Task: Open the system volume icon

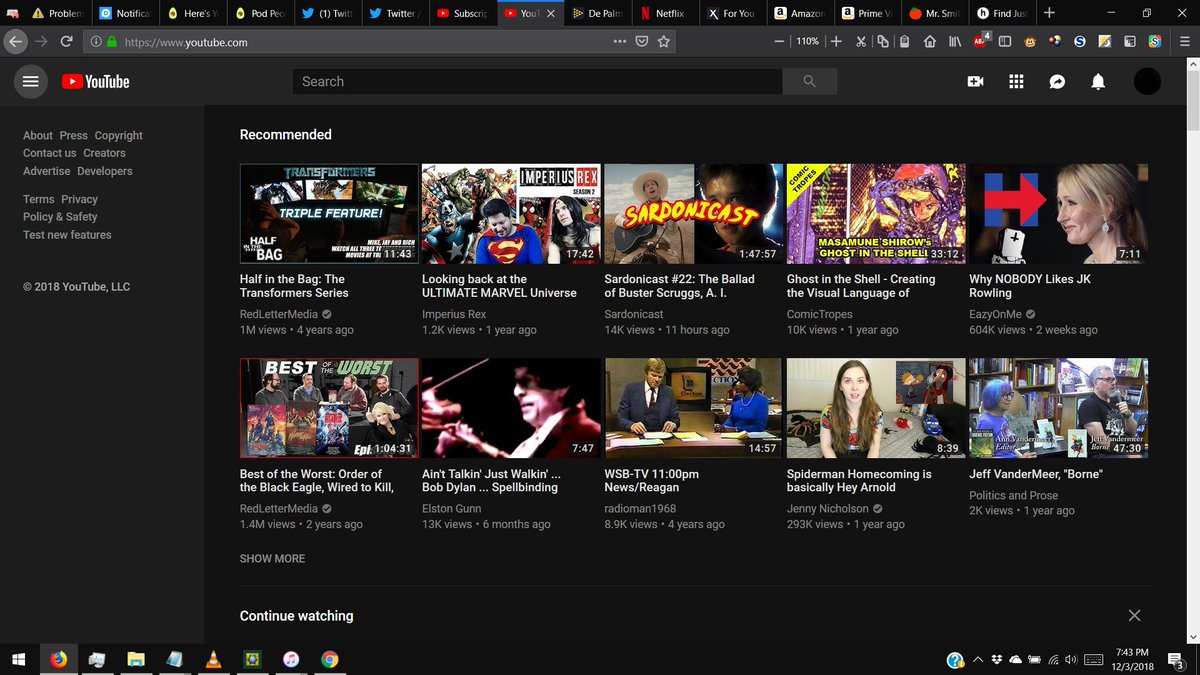Action: (1070, 659)
